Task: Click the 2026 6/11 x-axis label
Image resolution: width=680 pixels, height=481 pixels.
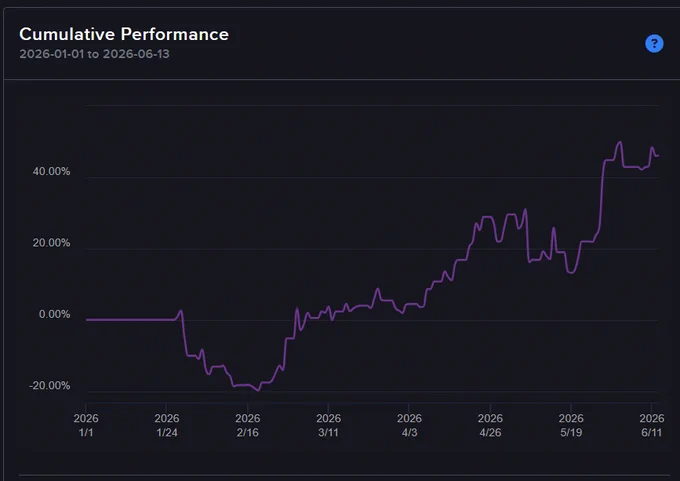Action: pos(651,425)
